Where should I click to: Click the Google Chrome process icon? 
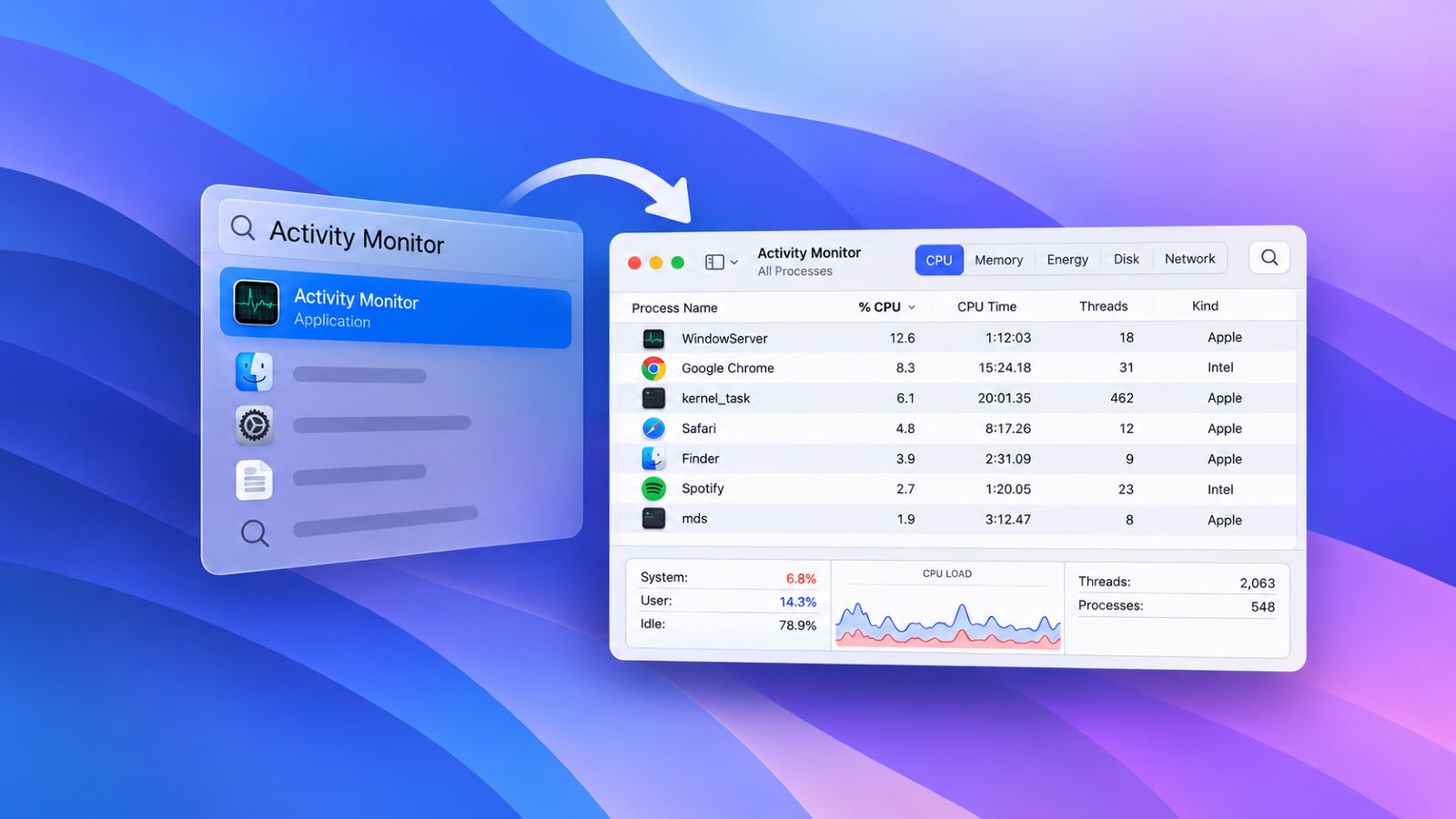(x=653, y=369)
